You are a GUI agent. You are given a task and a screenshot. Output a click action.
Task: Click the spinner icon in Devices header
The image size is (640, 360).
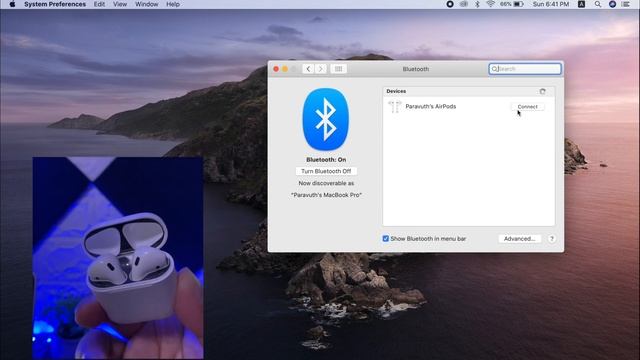point(542,91)
